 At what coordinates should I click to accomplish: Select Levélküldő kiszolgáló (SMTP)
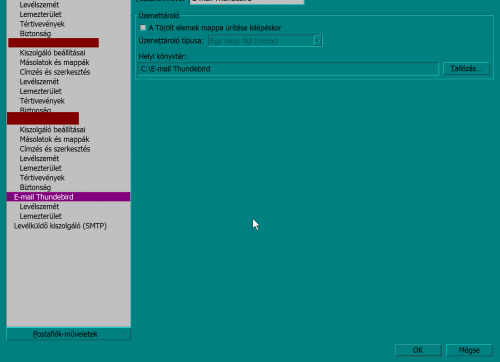(60, 226)
